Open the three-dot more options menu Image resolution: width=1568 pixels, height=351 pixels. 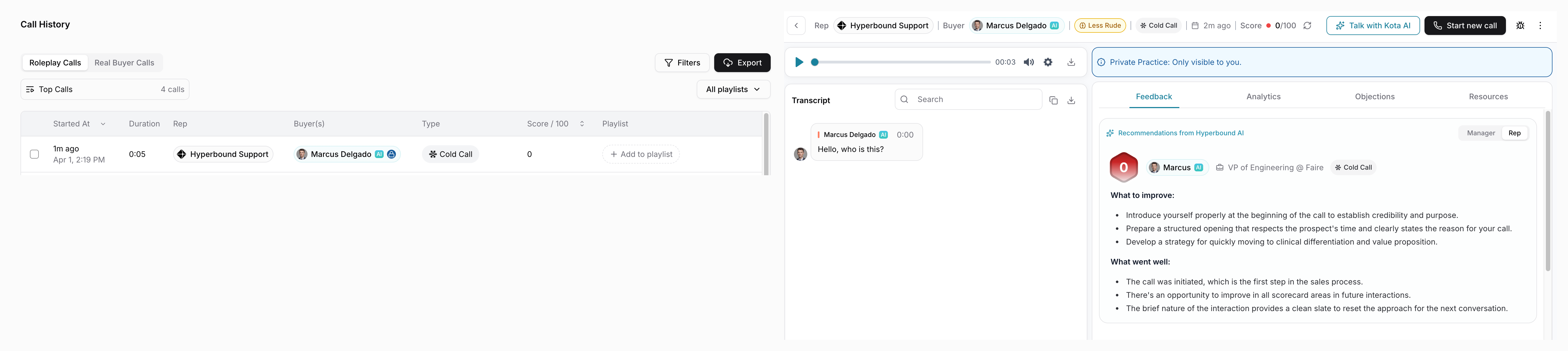click(x=1540, y=26)
